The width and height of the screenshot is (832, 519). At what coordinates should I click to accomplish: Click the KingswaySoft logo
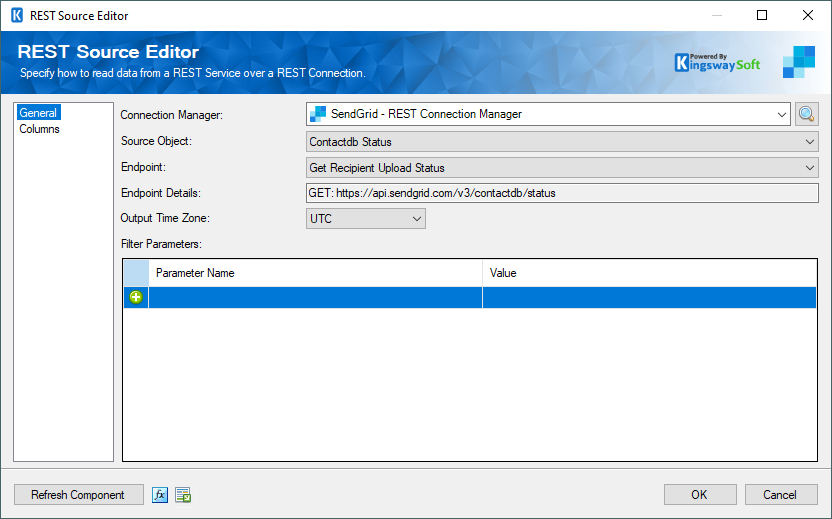click(717, 63)
